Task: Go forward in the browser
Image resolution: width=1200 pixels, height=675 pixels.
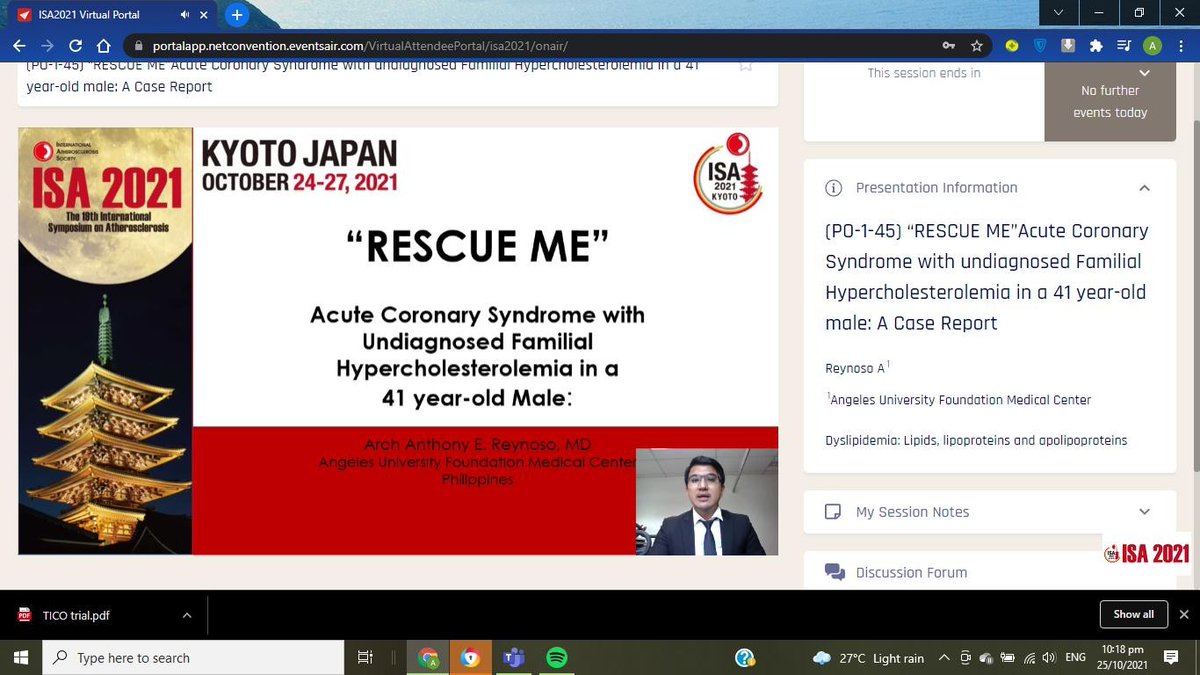Action: pyautogui.click(x=47, y=46)
